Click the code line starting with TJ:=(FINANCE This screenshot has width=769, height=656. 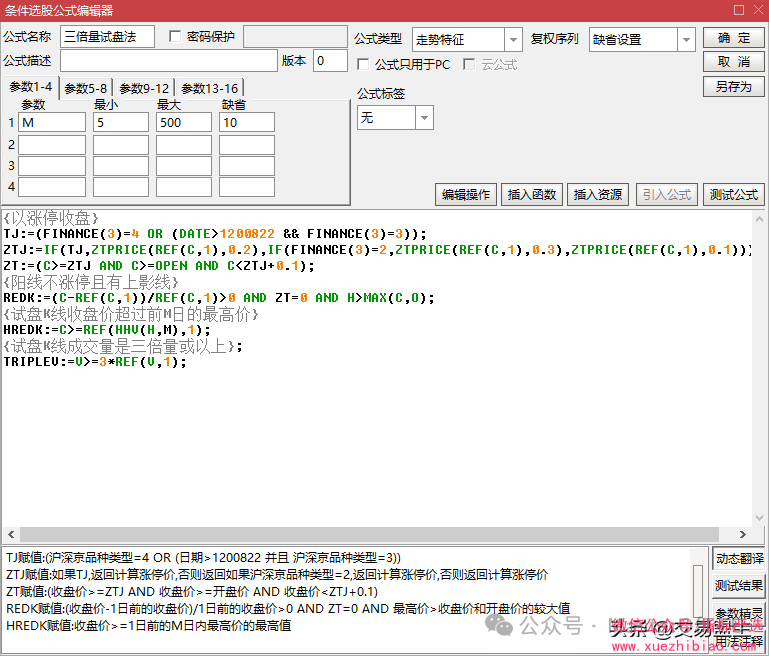click(x=215, y=234)
